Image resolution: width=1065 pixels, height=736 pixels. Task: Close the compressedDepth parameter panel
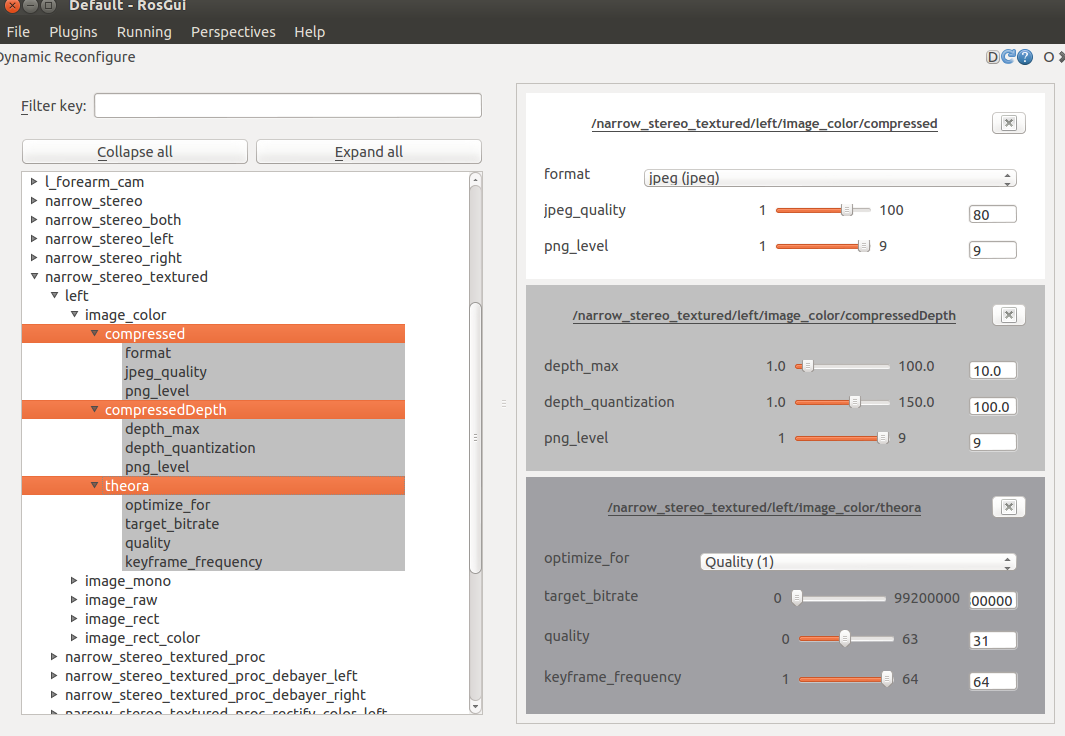1008,315
